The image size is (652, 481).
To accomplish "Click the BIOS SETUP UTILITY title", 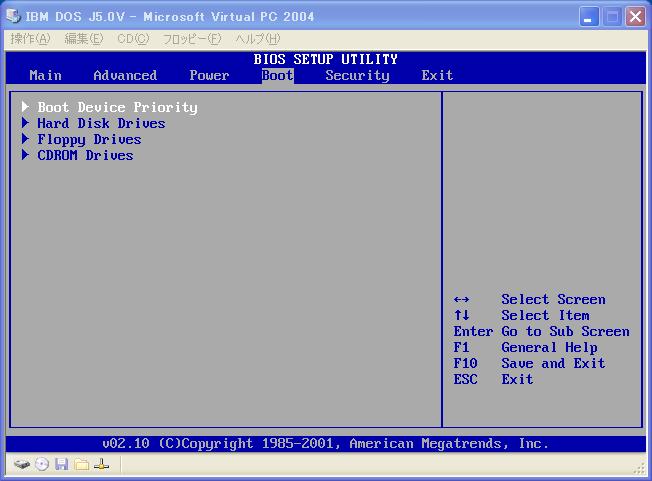I will pos(326,59).
